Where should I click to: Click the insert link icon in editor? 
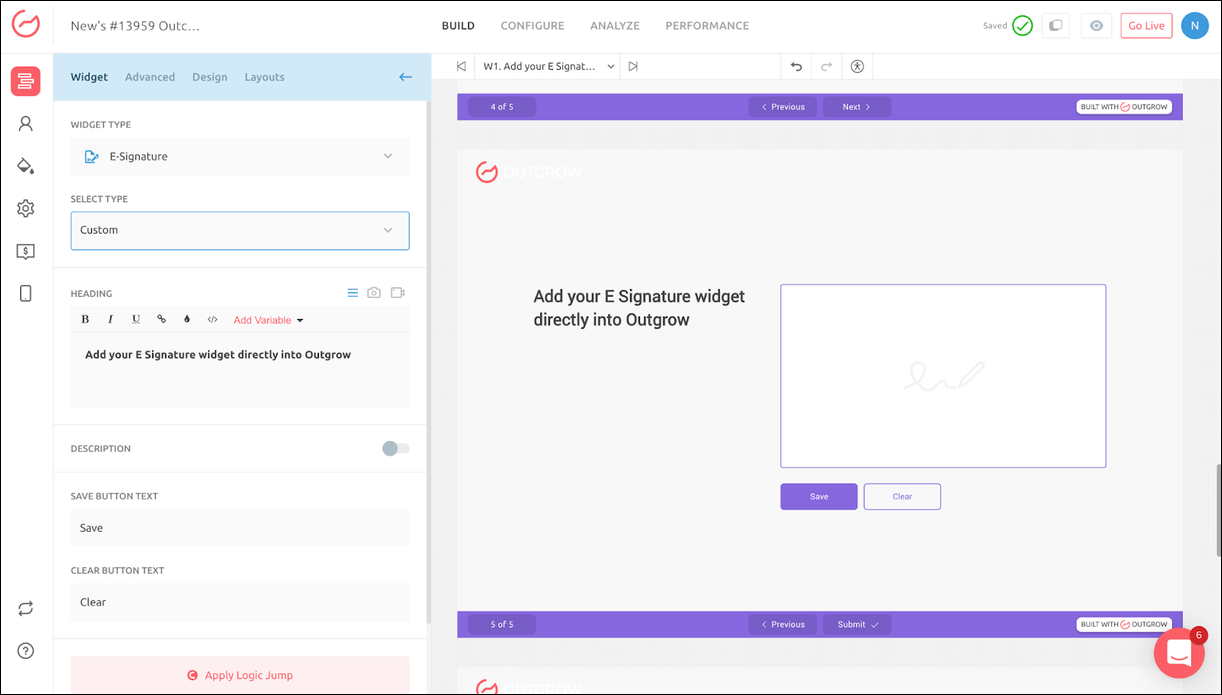(161, 320)
